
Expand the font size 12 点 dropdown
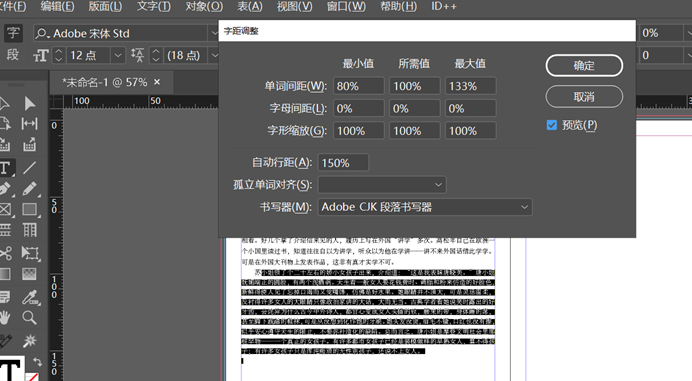pyautogui.click(x=117, y=56)
